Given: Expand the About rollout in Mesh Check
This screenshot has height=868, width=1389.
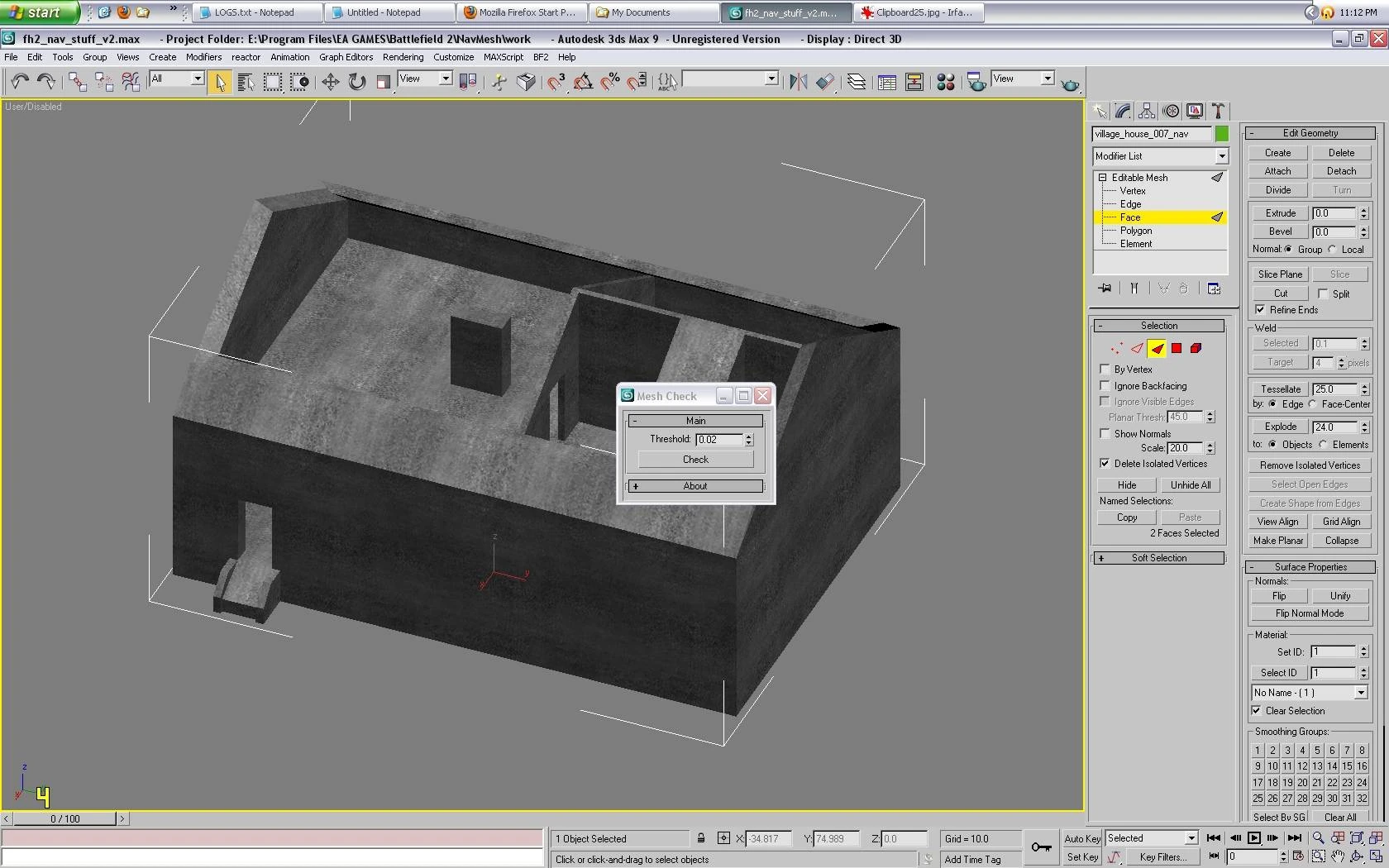Looking at the screenshot, I should 694,486.
